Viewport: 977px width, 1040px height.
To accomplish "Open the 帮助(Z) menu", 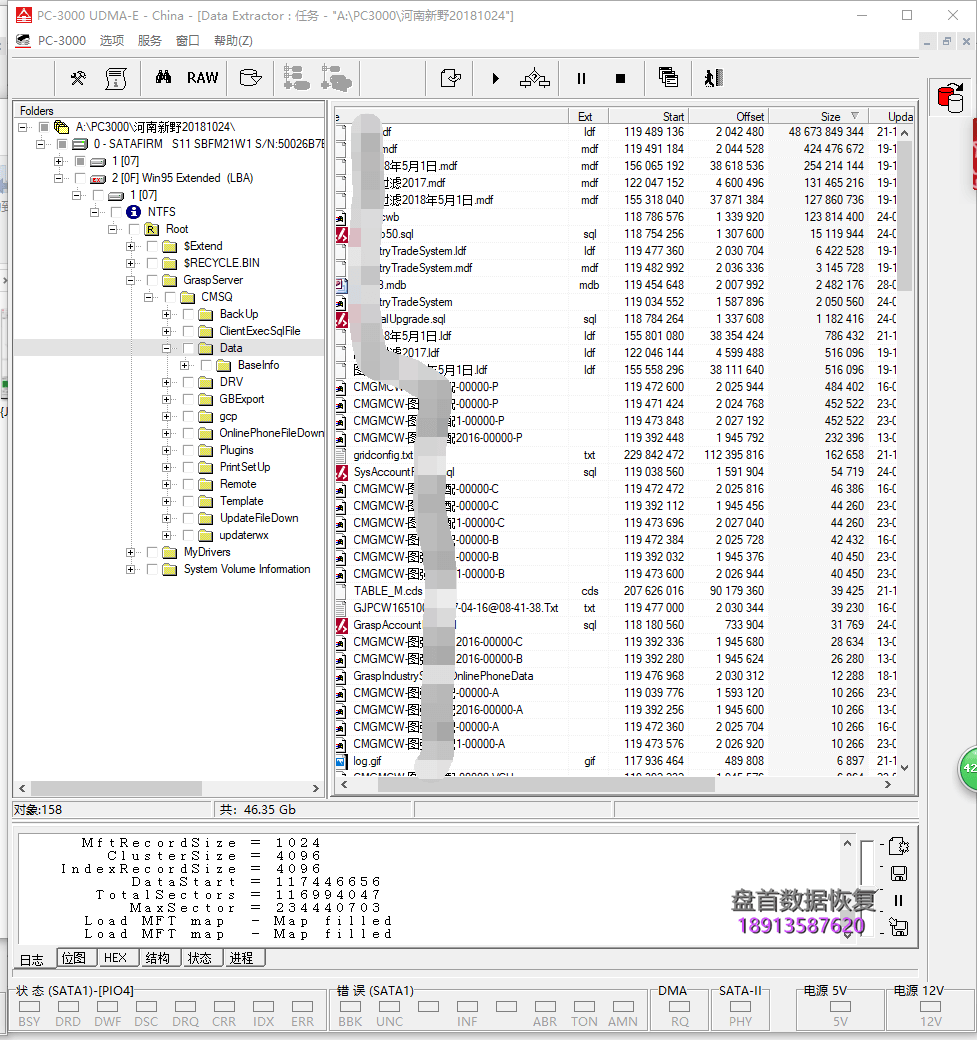I will (x=233, y=40).
